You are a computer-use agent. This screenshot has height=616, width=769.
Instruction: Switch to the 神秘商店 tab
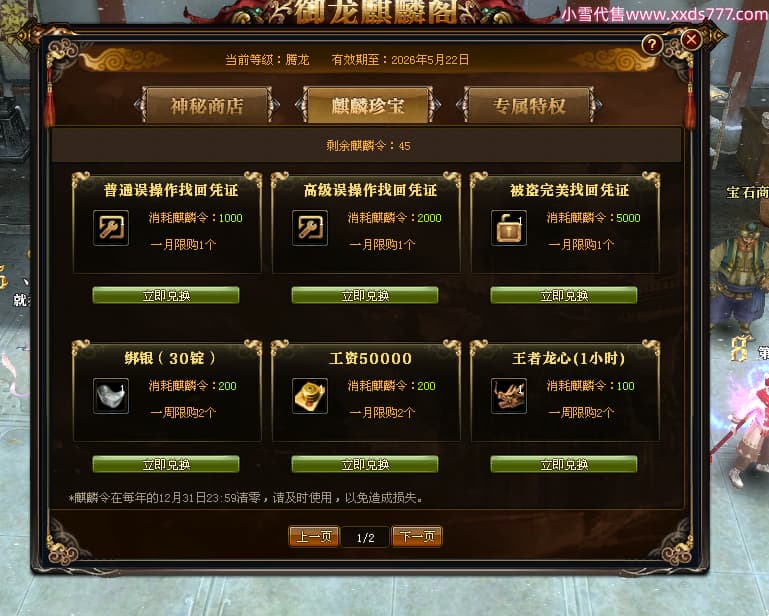coord(207,105)
